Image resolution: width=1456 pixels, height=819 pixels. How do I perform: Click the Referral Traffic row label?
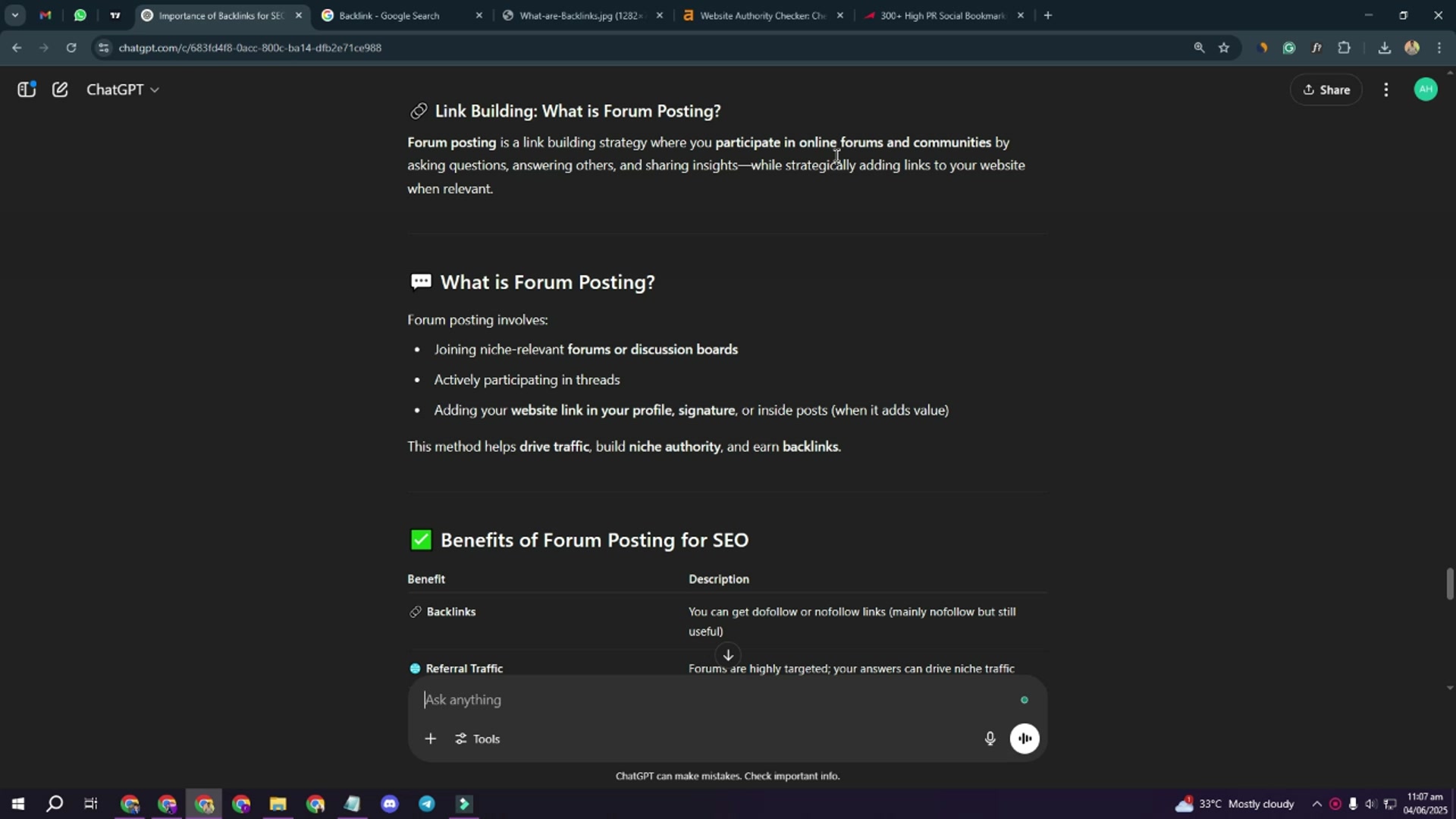click(464, 669)
